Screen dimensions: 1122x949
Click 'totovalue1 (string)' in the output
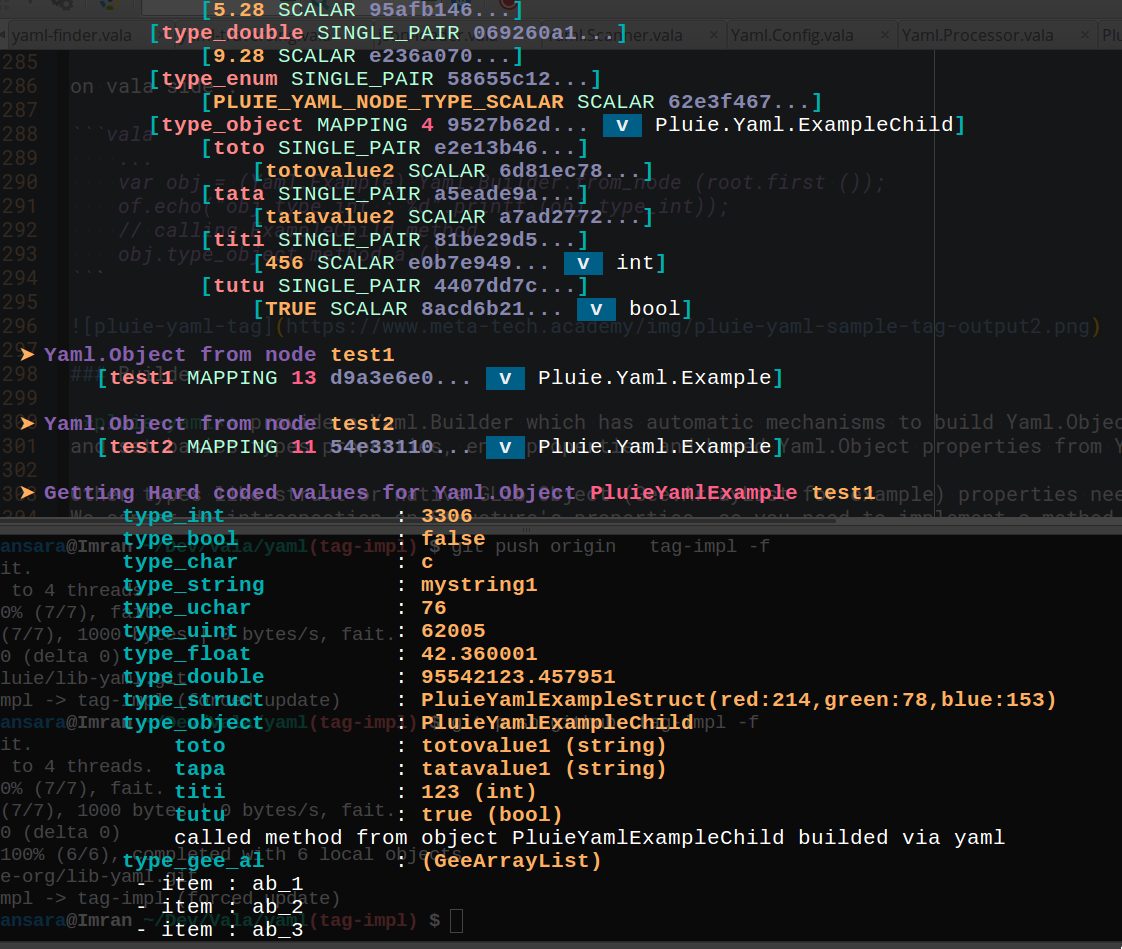coord(544,746)
